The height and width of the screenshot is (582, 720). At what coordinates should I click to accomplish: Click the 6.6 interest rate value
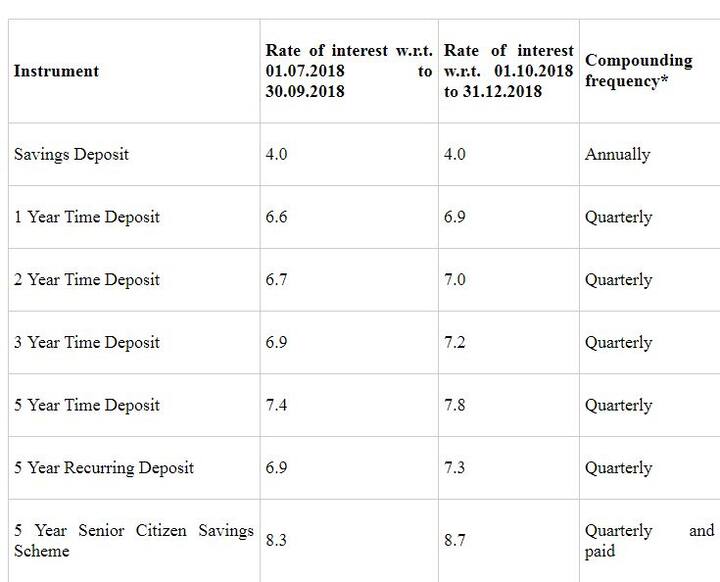pos(277,217)
